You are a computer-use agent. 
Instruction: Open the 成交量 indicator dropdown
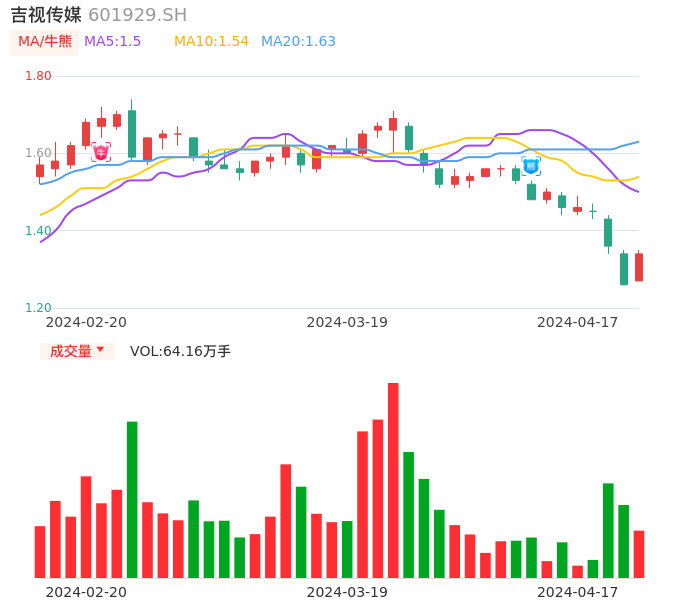point(77,351)
